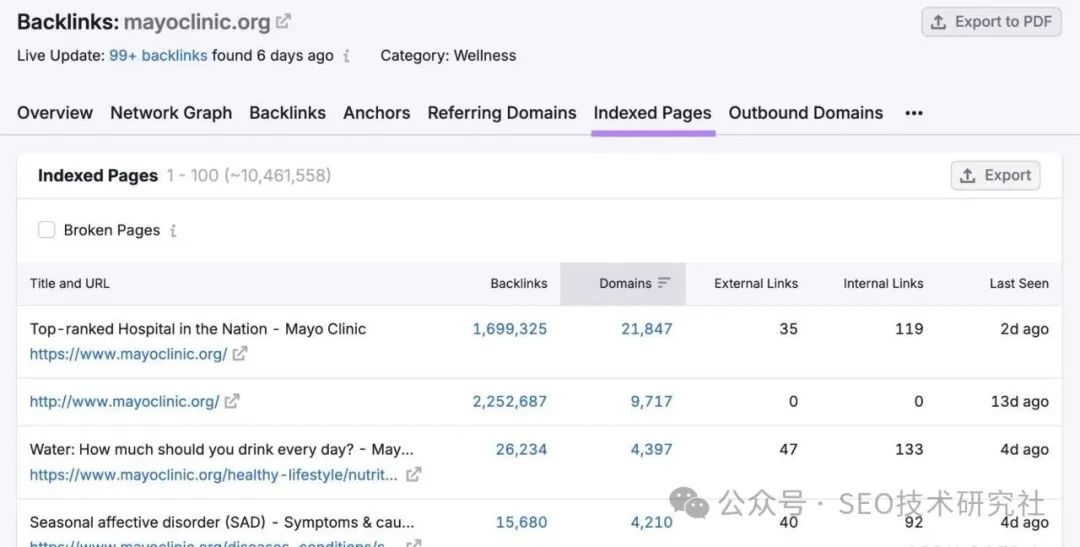1080x547 pixels.
Task: Click info icon next to Broken Pages
Action: tap(173, 231)
